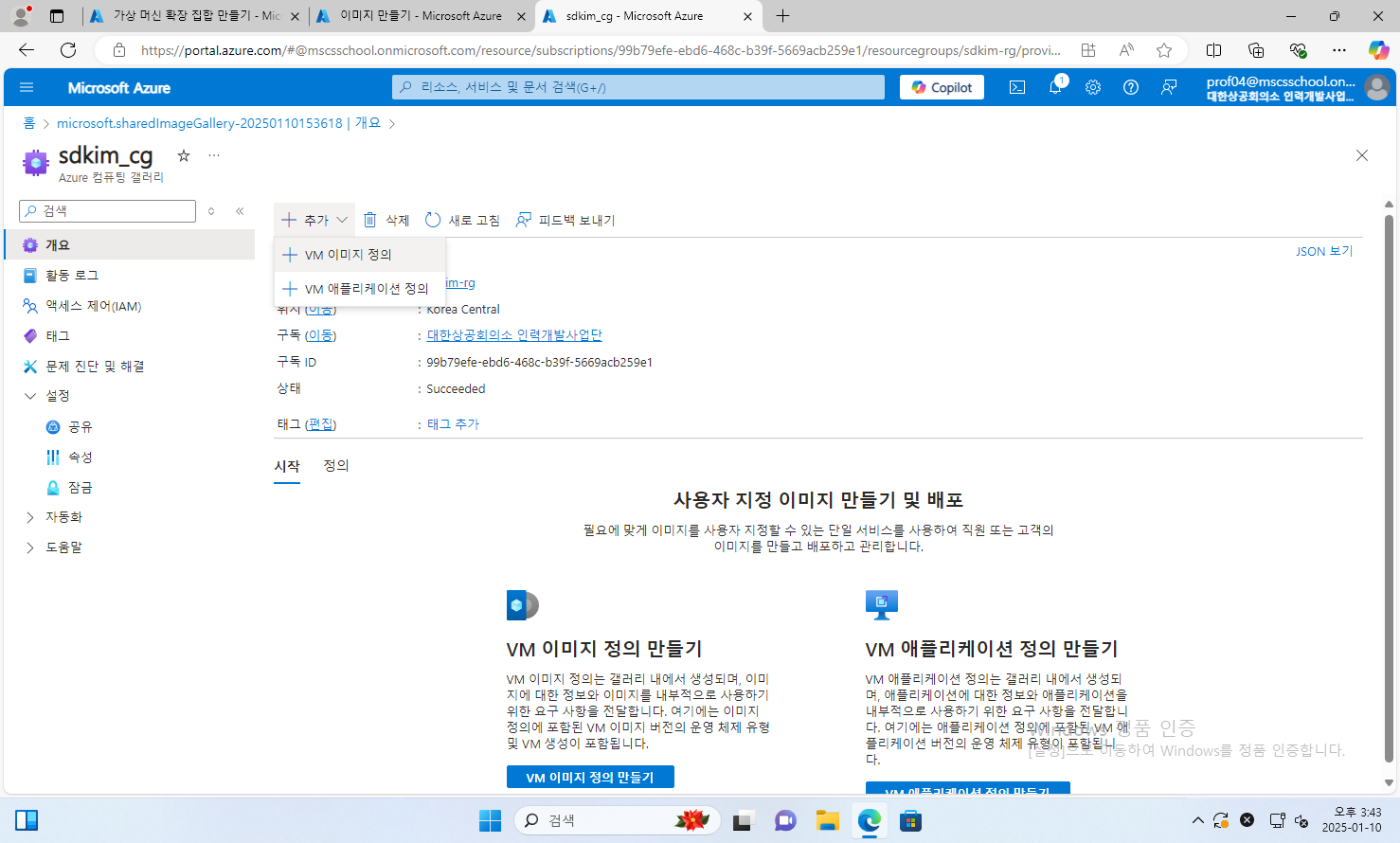Switch to 가상 머신 확장 집합 만들기 browser tab
The width and height of the screenshot is (1400, 843).
pos(194,16)
